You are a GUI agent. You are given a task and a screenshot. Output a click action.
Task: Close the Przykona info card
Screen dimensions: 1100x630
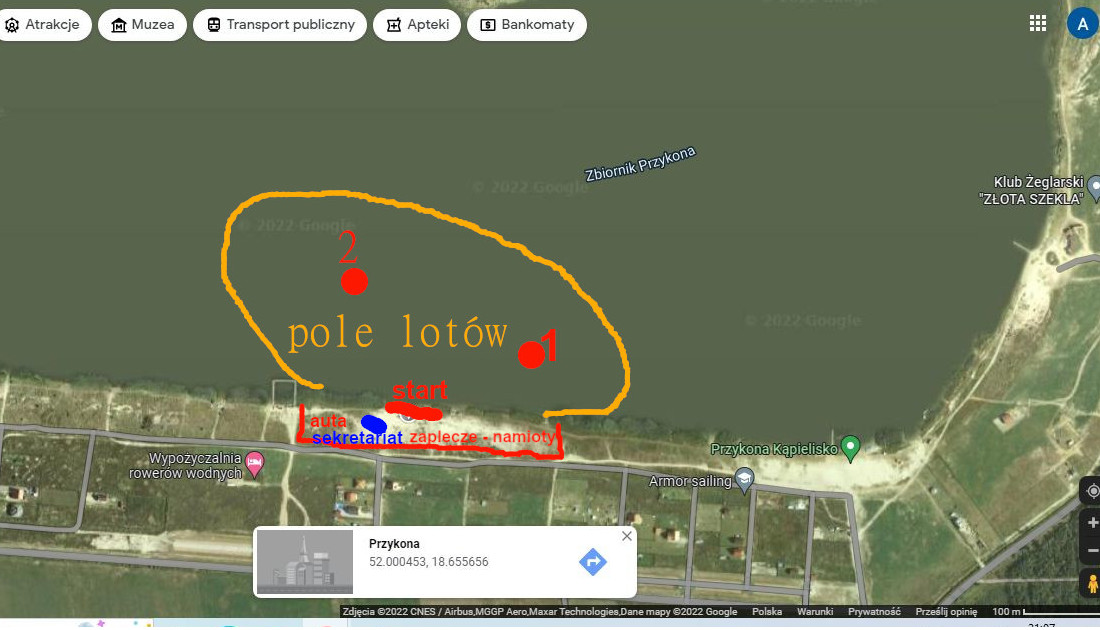[626, 536]
